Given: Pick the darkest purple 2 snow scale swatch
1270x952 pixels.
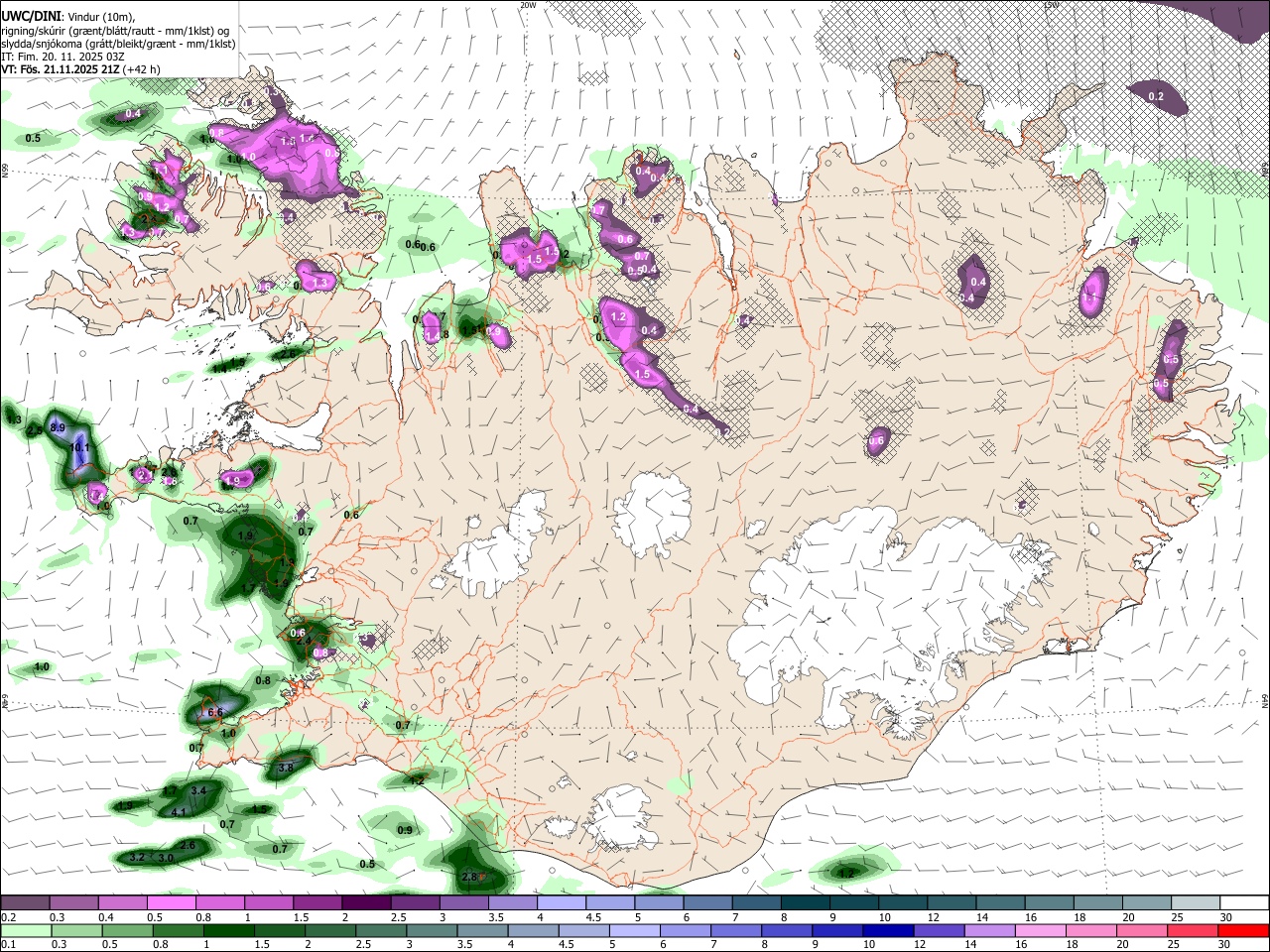Looking at the screenshot, I should pyautogui.click(x=366, y=903).
